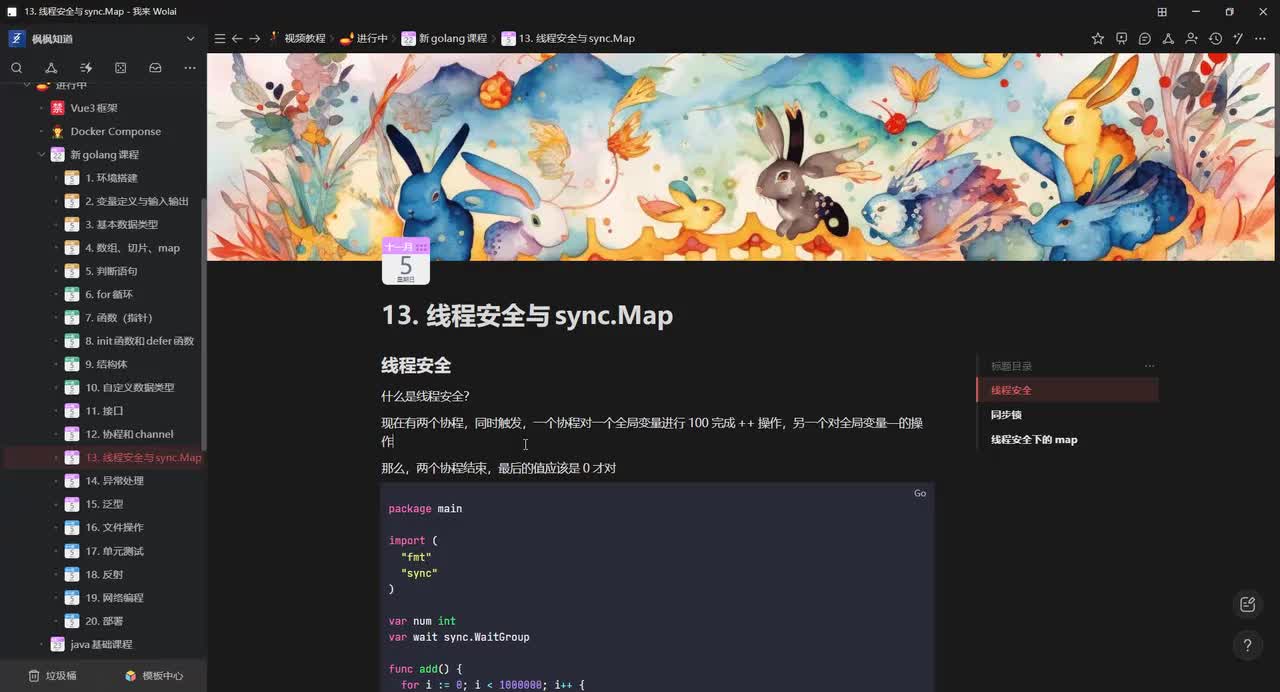Open page 8. init 函数和 defer 函数
Image resolution: width=1280 pixels, height=692 pixels.
(140, 341)
